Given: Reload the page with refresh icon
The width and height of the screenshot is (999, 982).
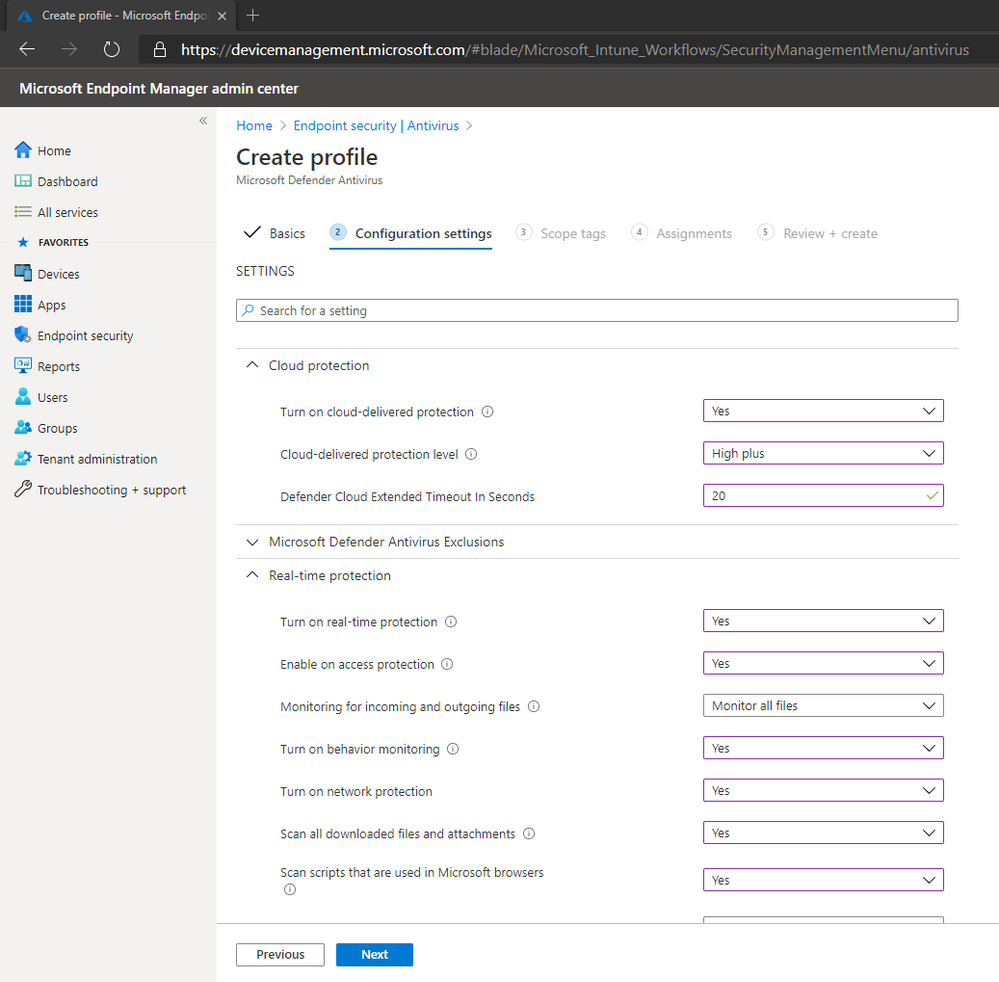Looking at the screenshot, I should [111, 49].
